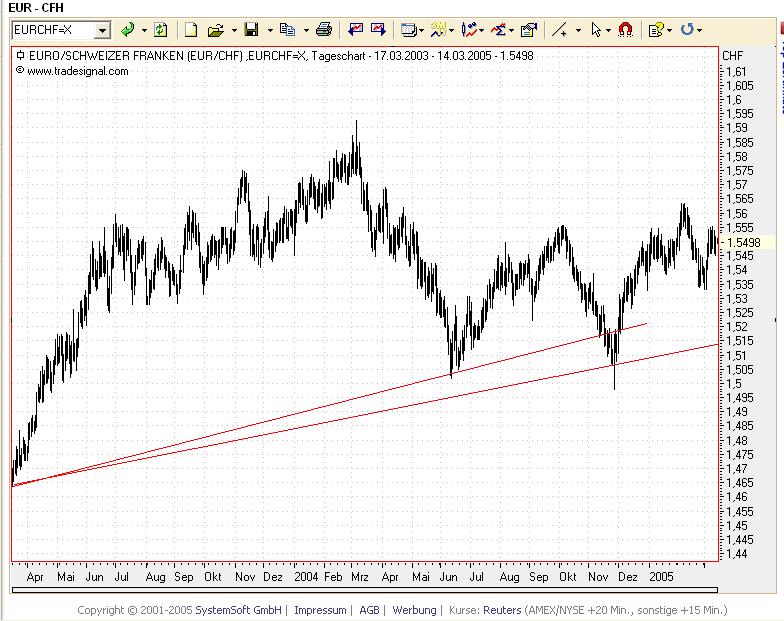The image size is (784, 621).
Task: Select the trendline drawing tool
Action: 561,30
